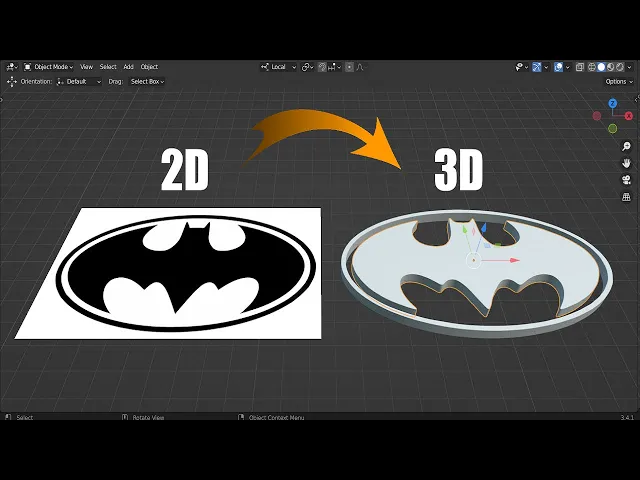
Task: Click the active Move tool icon
Action: pyautogui.click(x=12, y=82)
